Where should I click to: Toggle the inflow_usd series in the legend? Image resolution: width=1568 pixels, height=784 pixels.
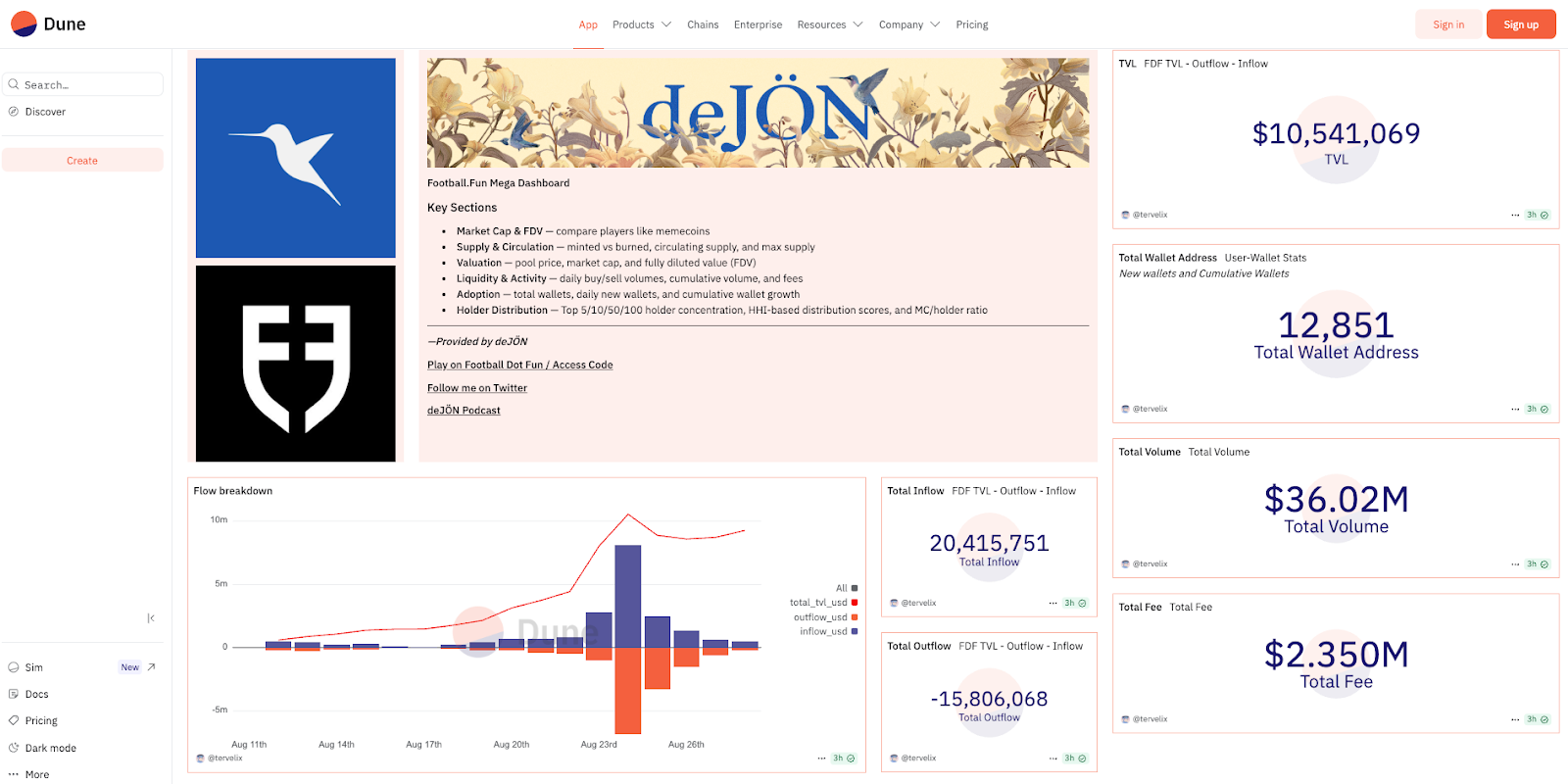coord(823,631)
